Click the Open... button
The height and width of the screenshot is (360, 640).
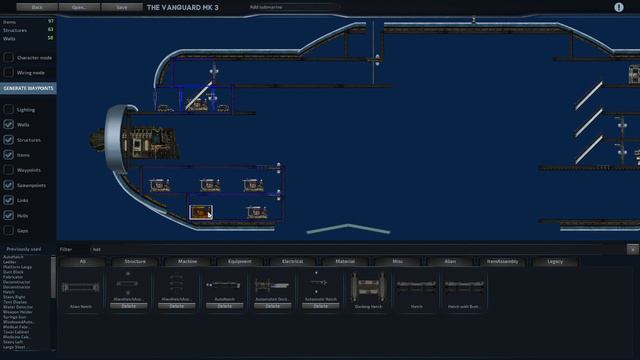pyautogui.click(x=79, y=7)
